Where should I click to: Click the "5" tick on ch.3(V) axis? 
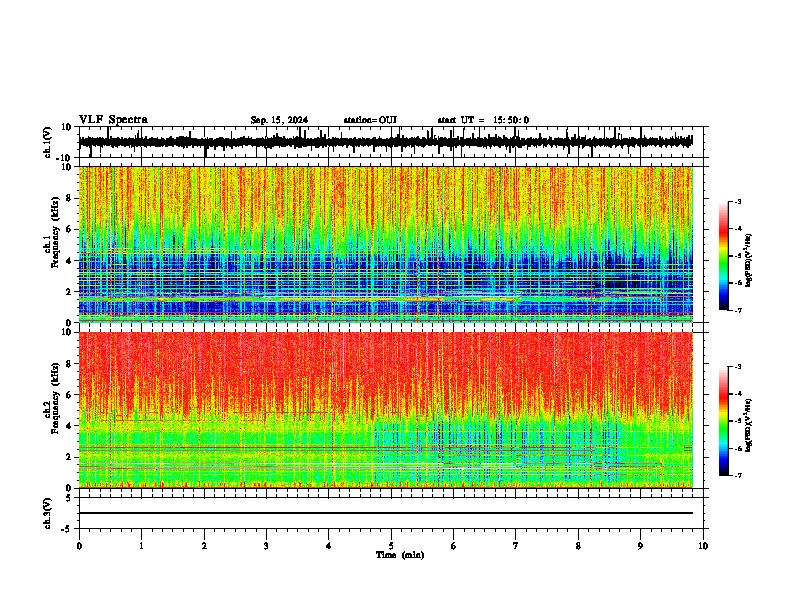point(70,498)
